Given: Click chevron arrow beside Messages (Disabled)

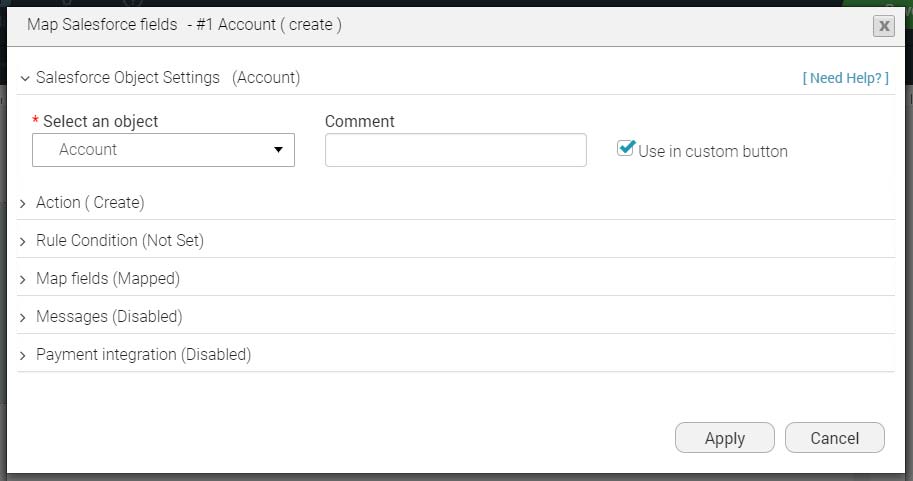Looking at the screenshot, I should coord(23,317).
